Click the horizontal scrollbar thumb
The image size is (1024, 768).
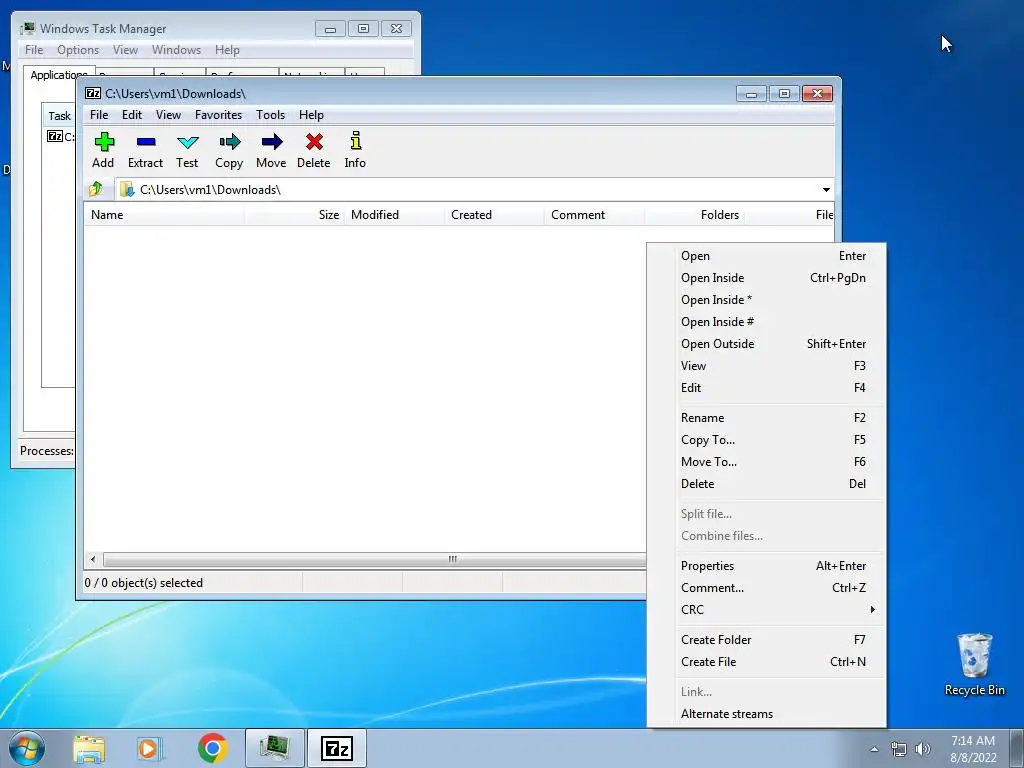click(376, 560)
